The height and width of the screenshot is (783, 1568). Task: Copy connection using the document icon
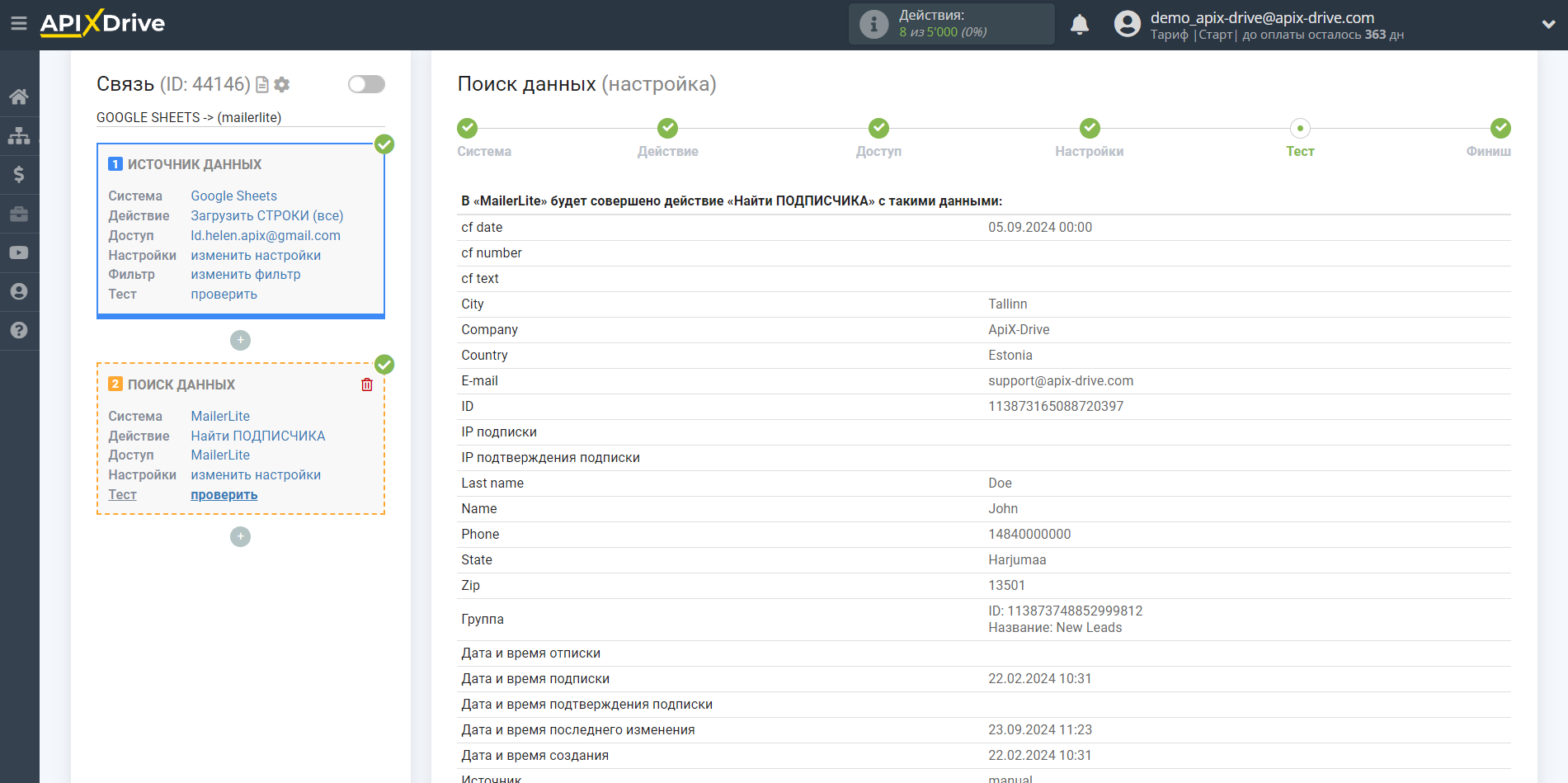[x=262, y=84]
